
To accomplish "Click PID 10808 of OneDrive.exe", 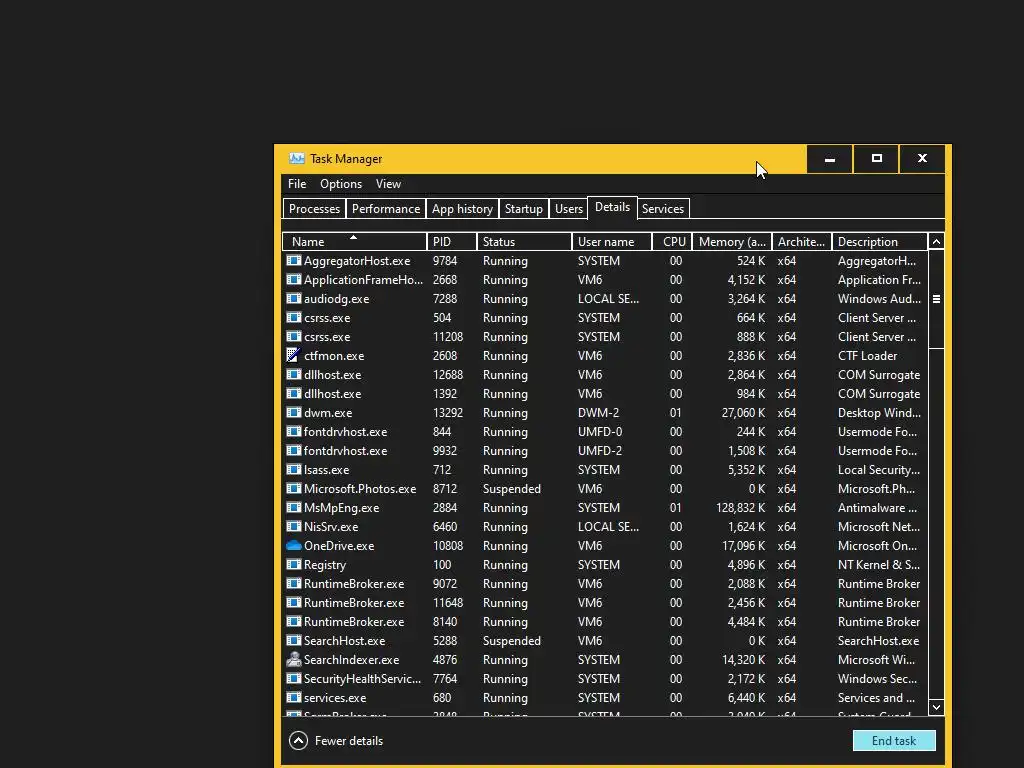I will pyautogui.click(x=447, y=545).
